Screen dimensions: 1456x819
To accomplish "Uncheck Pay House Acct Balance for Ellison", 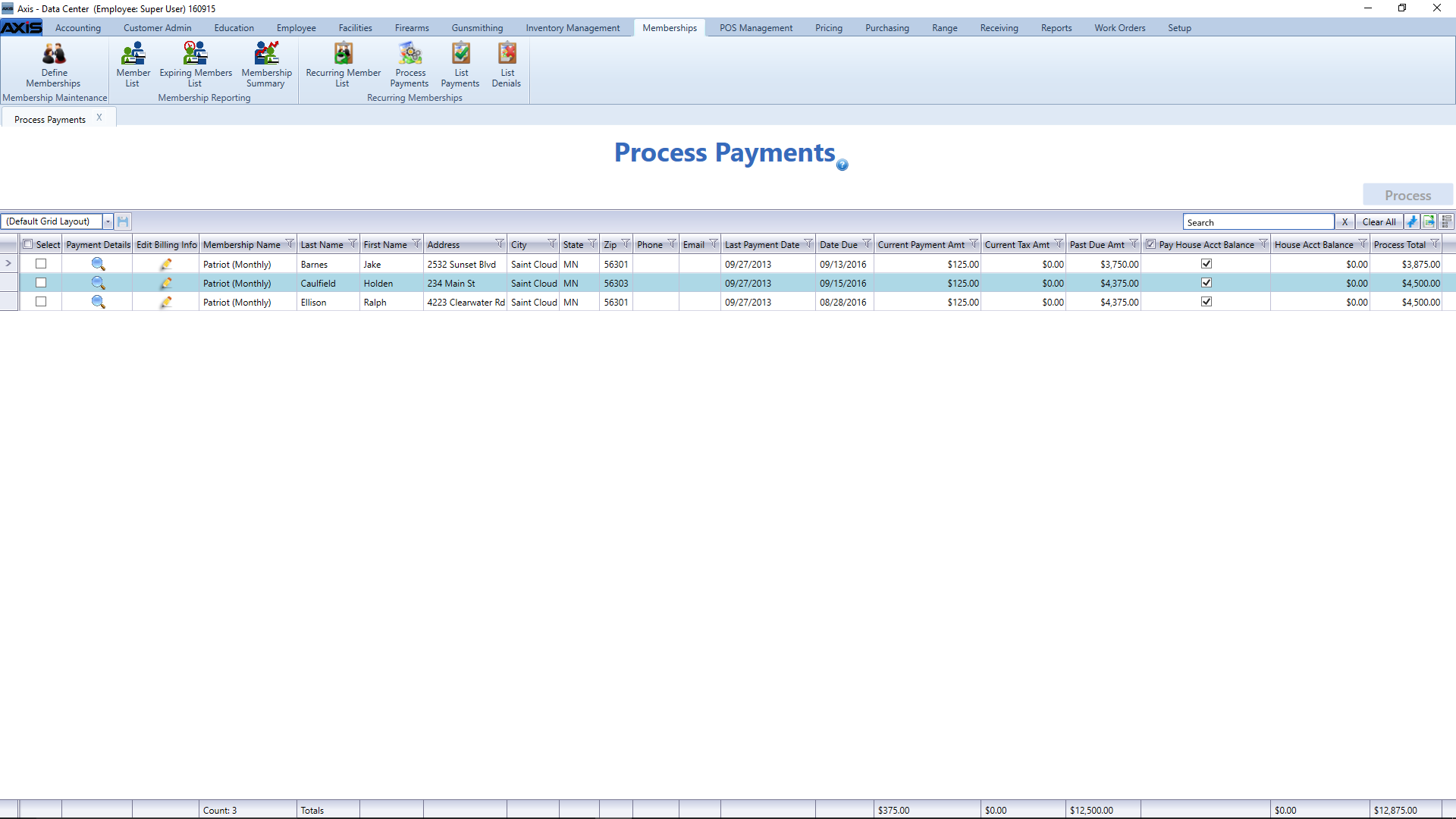I will click(1207, 302).
